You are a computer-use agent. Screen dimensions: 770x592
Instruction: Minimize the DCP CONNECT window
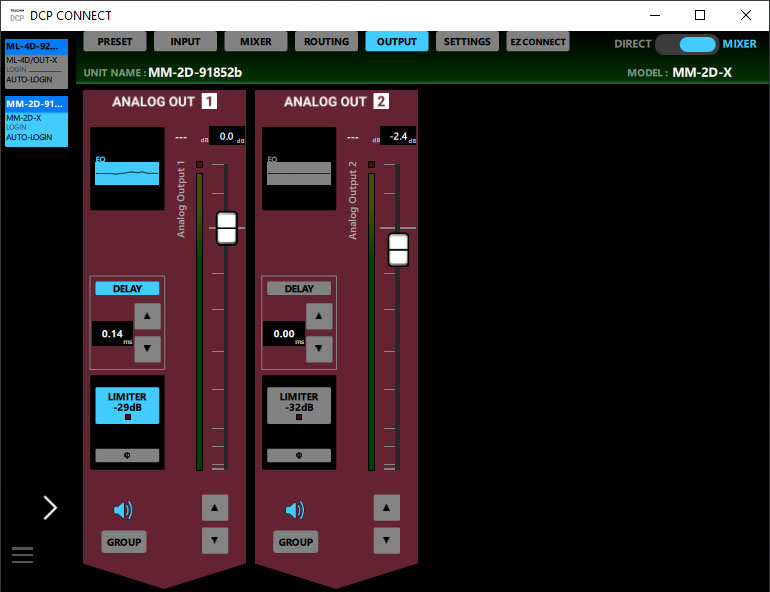tap(655, 15)
